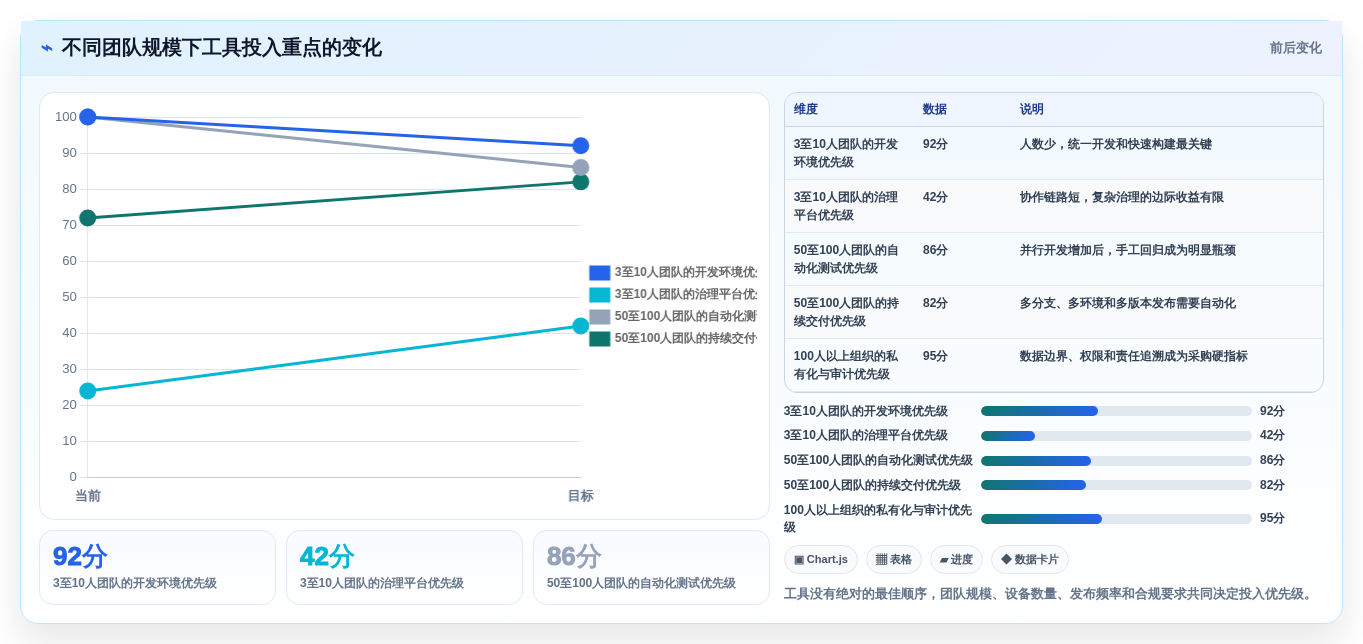This screenshot has height=644, width=1363.
Task: Click the text 数据边界、权限和责任追溯成为采购硬指标
Action: click(1134, 356)
